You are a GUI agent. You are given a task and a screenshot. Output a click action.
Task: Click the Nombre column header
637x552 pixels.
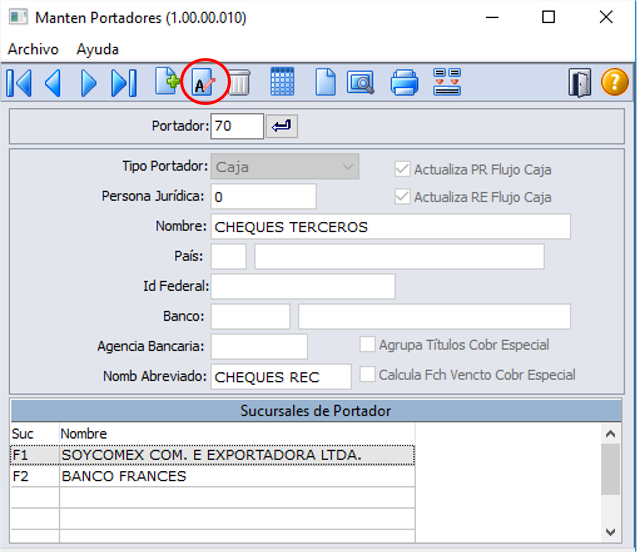tap(237, 434)
